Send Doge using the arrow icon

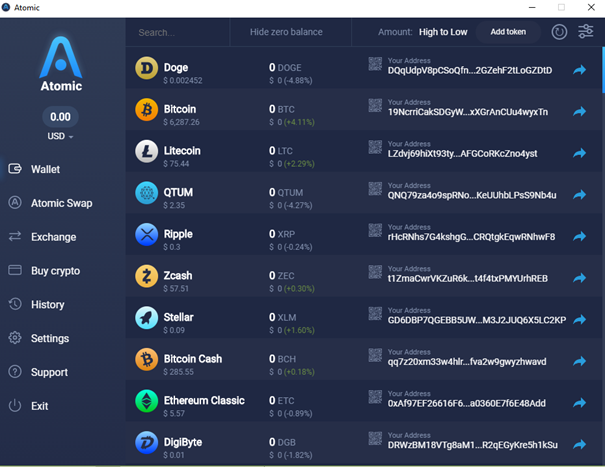[580, 70]
